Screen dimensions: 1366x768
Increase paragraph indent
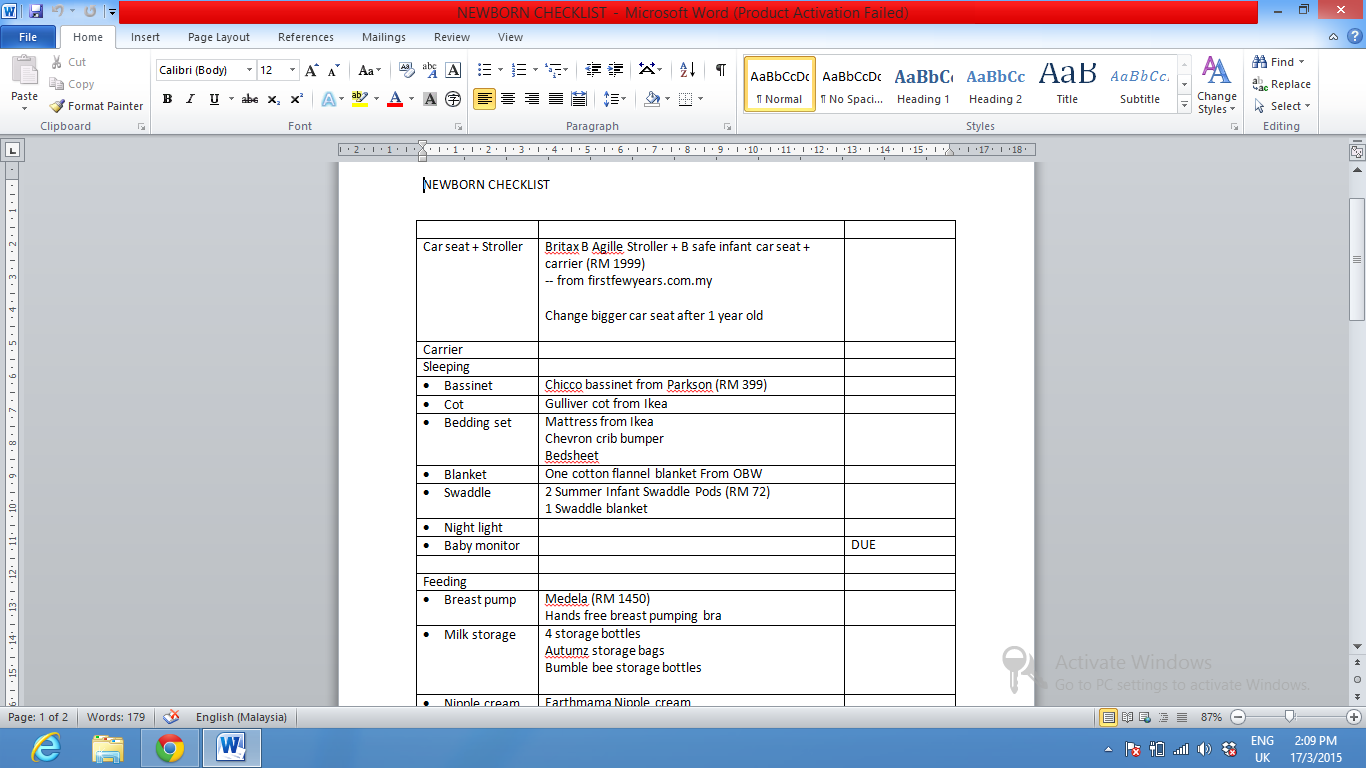pyautogui.click(x=616, y=70)
